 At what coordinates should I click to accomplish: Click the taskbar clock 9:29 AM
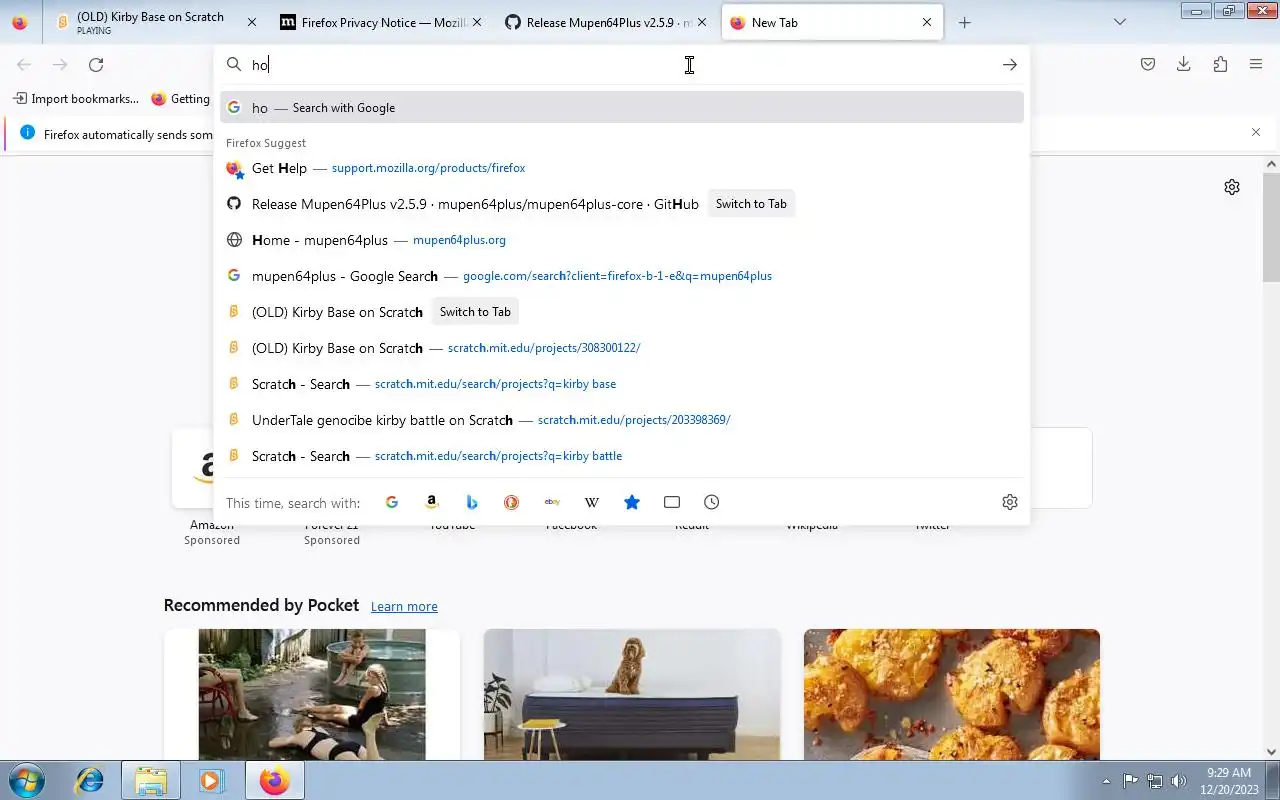click(x=1229, y=780)
